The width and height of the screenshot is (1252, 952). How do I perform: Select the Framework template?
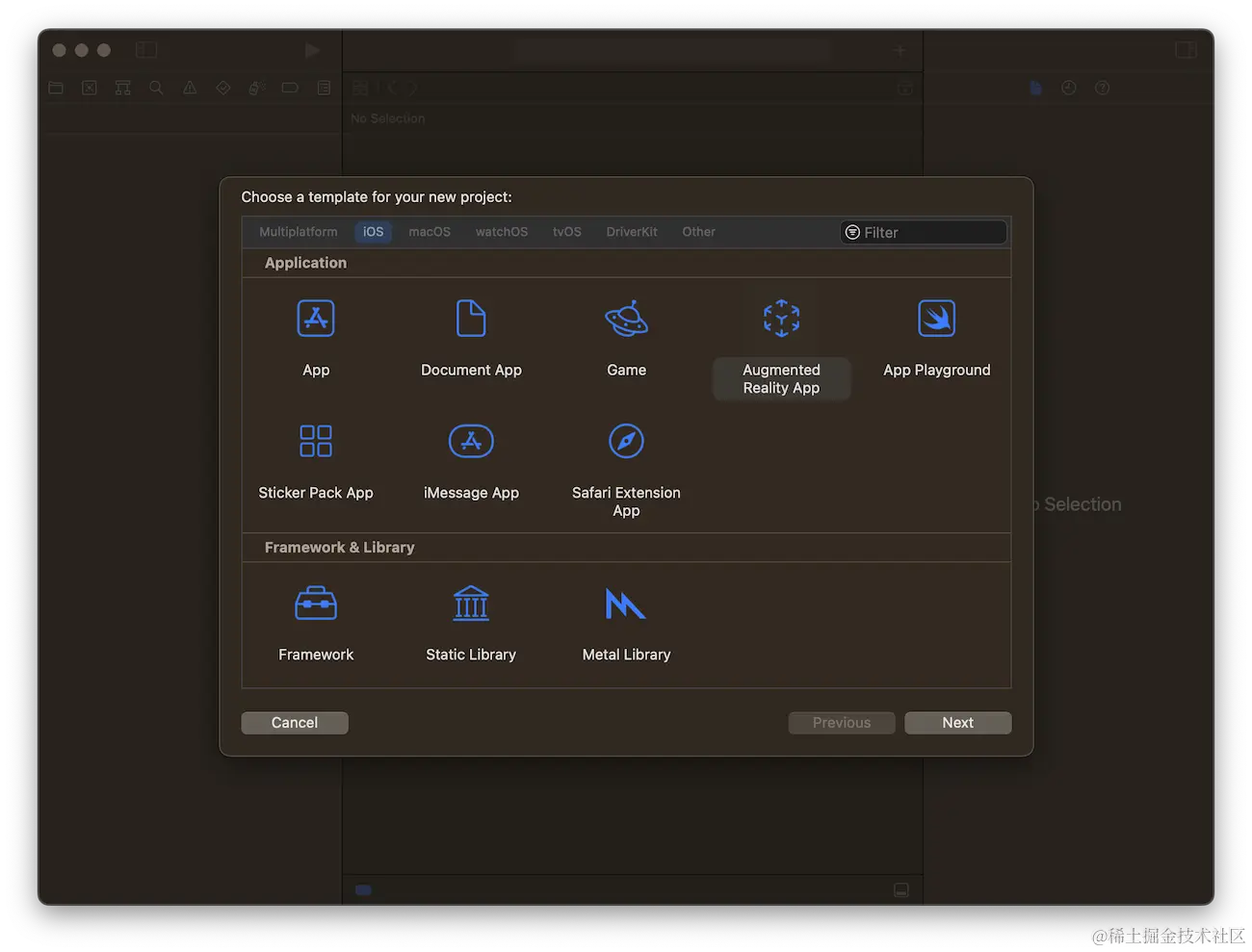tap(316, 624)
